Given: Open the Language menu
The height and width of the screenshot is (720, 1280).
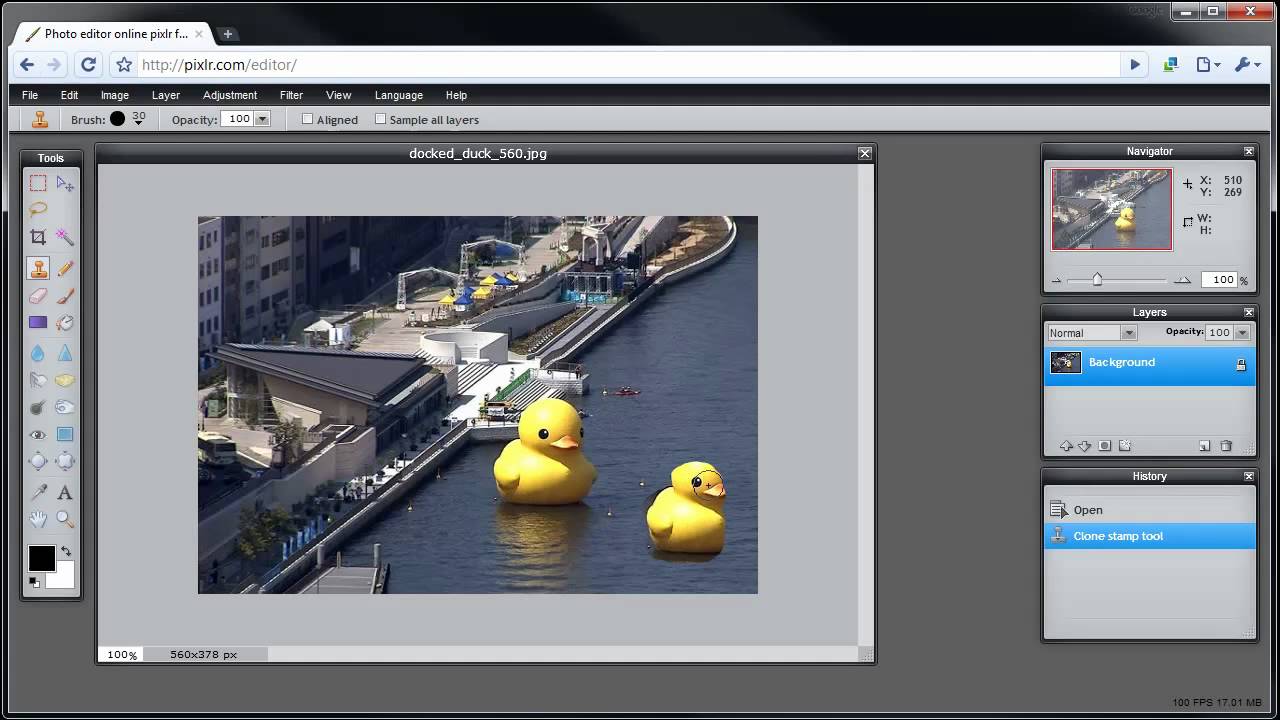Looking at the screenshot, I should coord(399,95).
